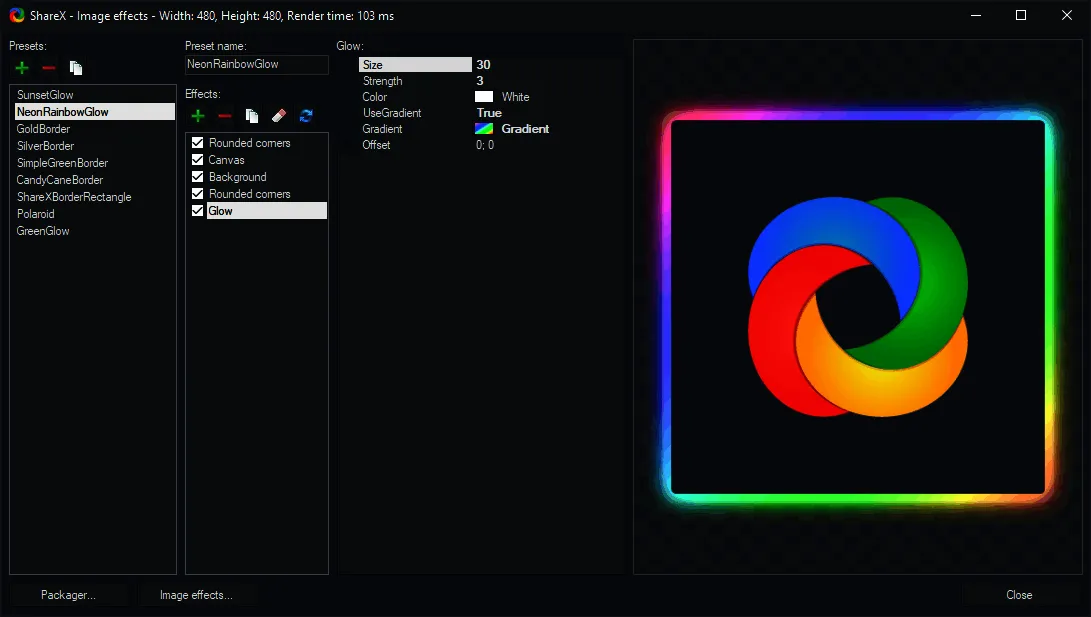Remove the selected effect with red minus
Screen dimensions: 1091x617
[x=225, y=117]
